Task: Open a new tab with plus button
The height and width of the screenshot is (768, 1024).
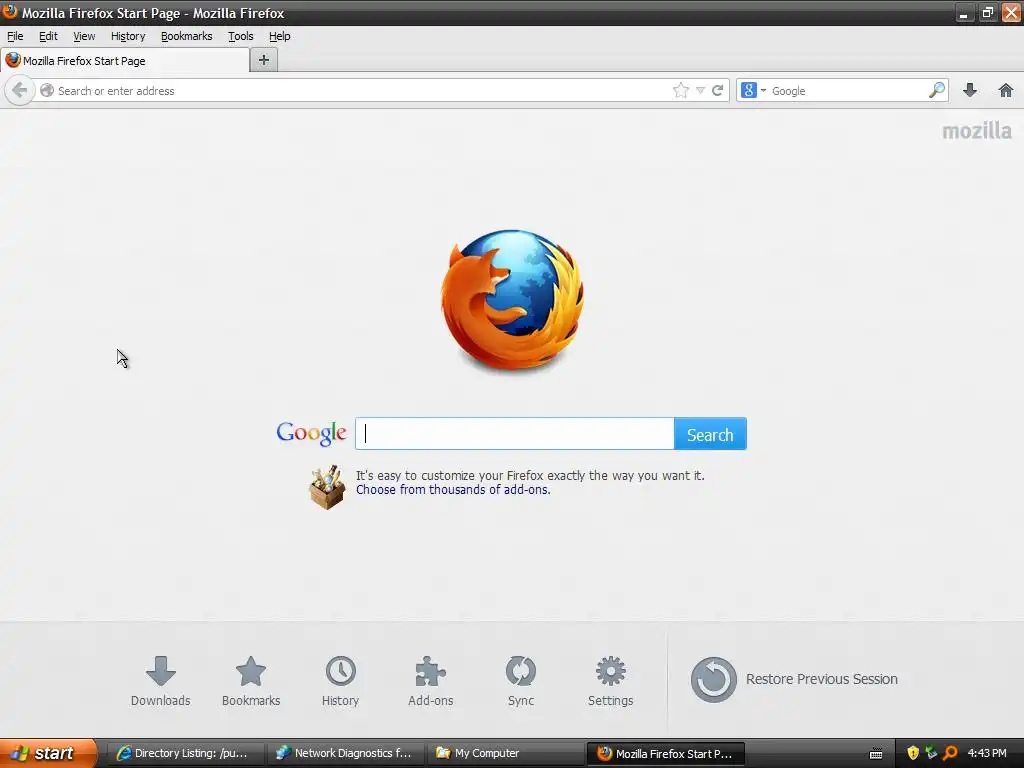Action: coord(264,60)
